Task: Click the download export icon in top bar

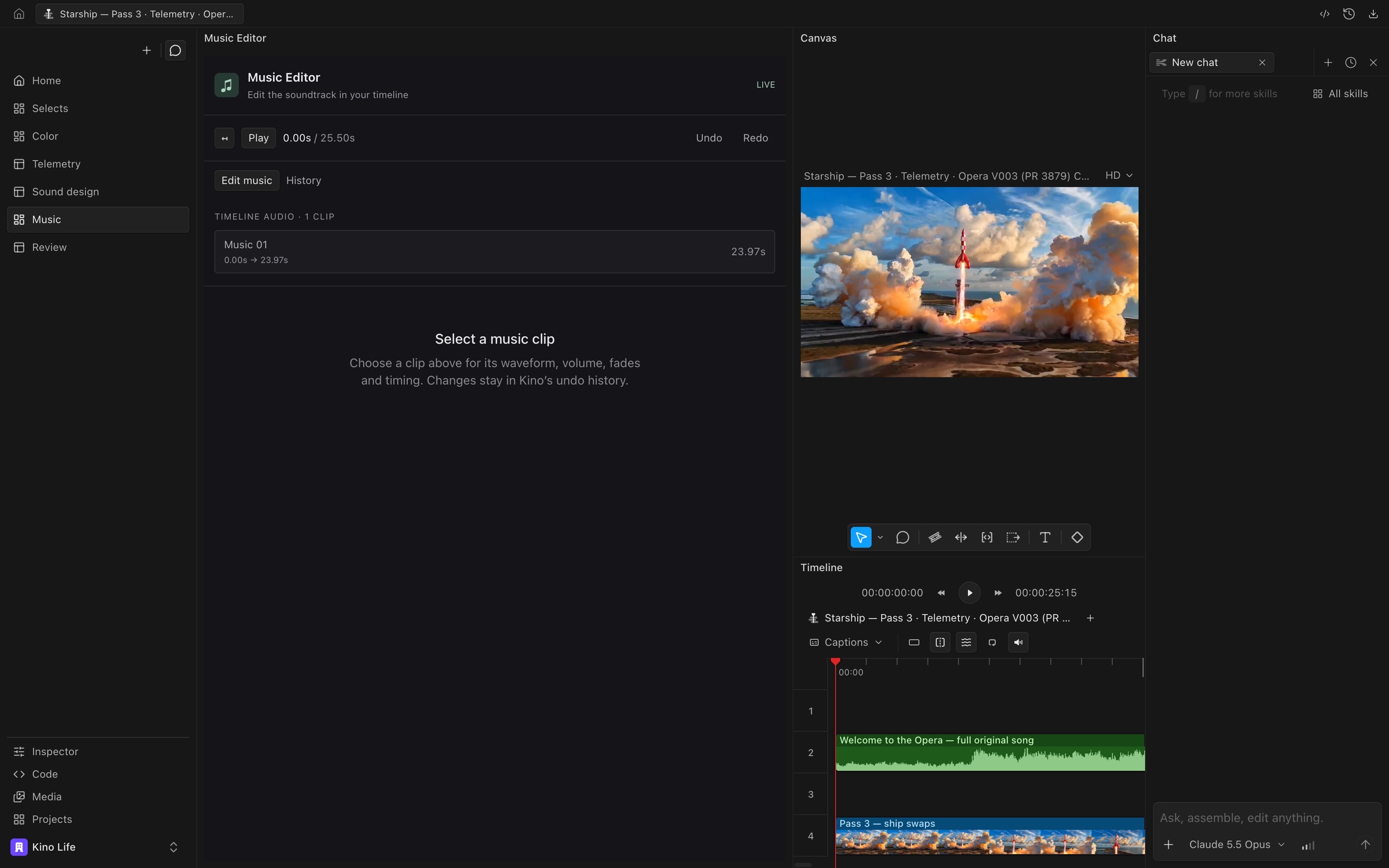Action: [x=1373, y=14]
